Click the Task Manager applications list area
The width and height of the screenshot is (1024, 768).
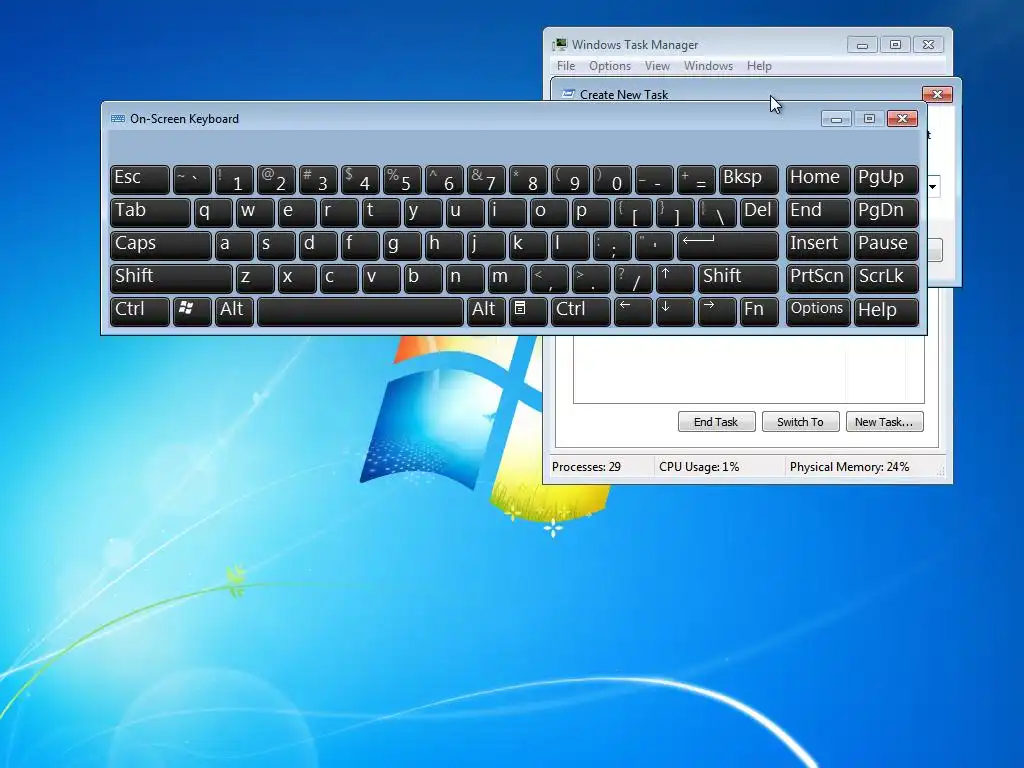[748, 369]
